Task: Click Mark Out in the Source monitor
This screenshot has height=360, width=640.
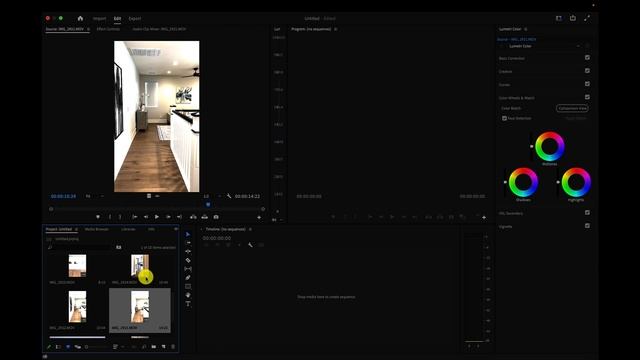Action: [120, 217]
